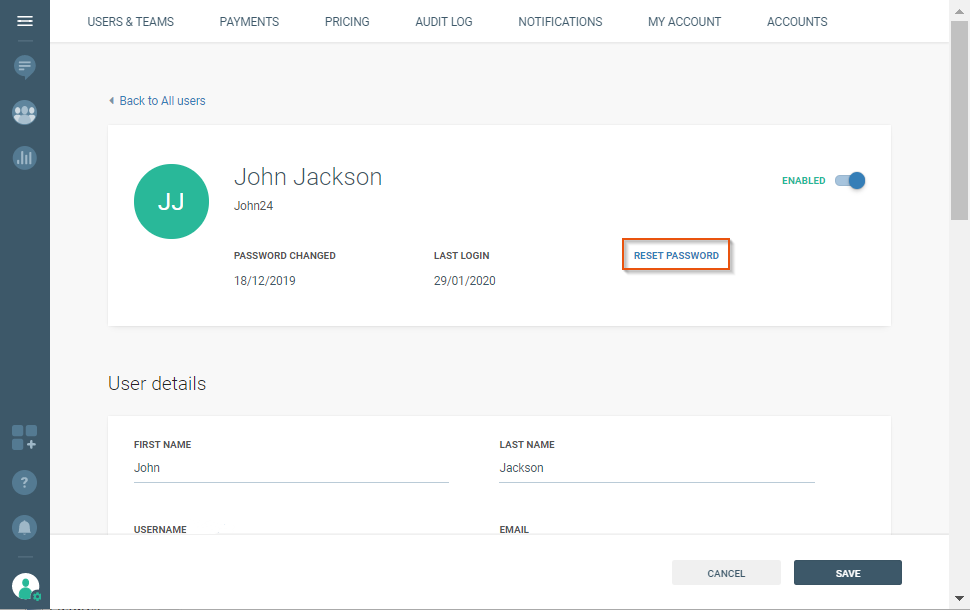Click the Last Name input field
970x610 pixels.
pos(656,468)
